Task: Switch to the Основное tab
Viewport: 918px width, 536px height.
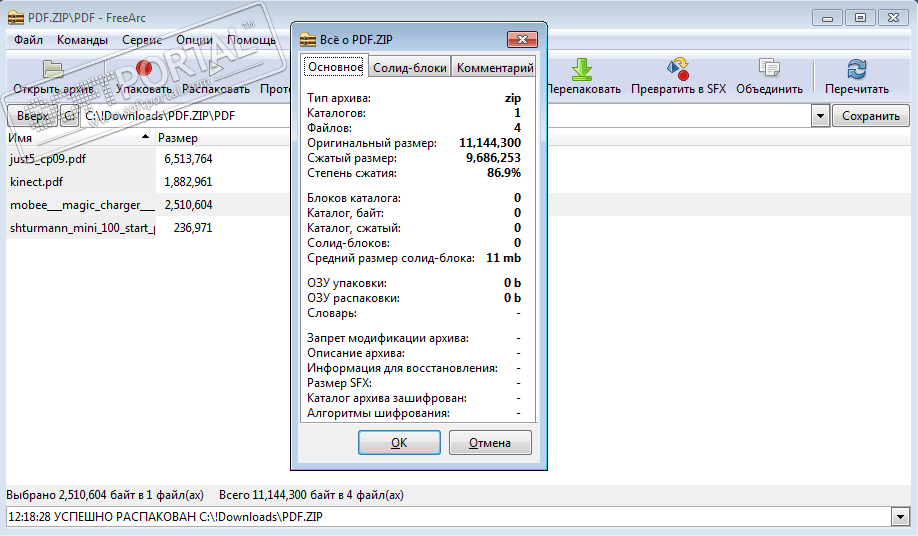Action: click(335, 67)
